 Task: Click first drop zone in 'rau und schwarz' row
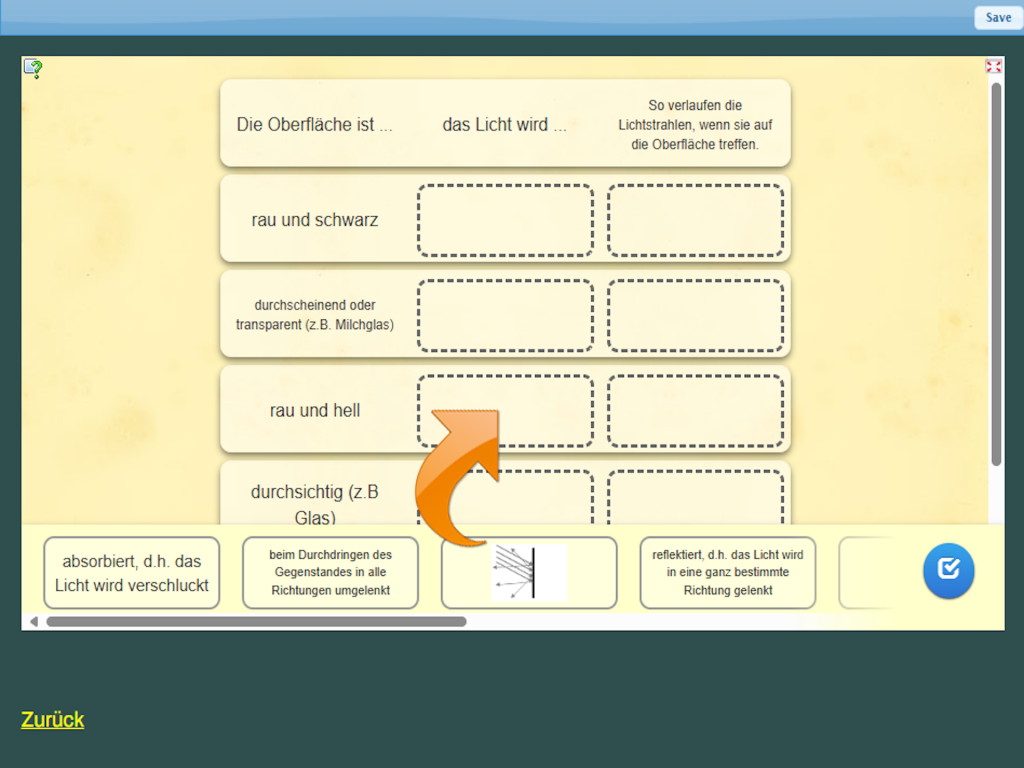click(x=505, y=220)
